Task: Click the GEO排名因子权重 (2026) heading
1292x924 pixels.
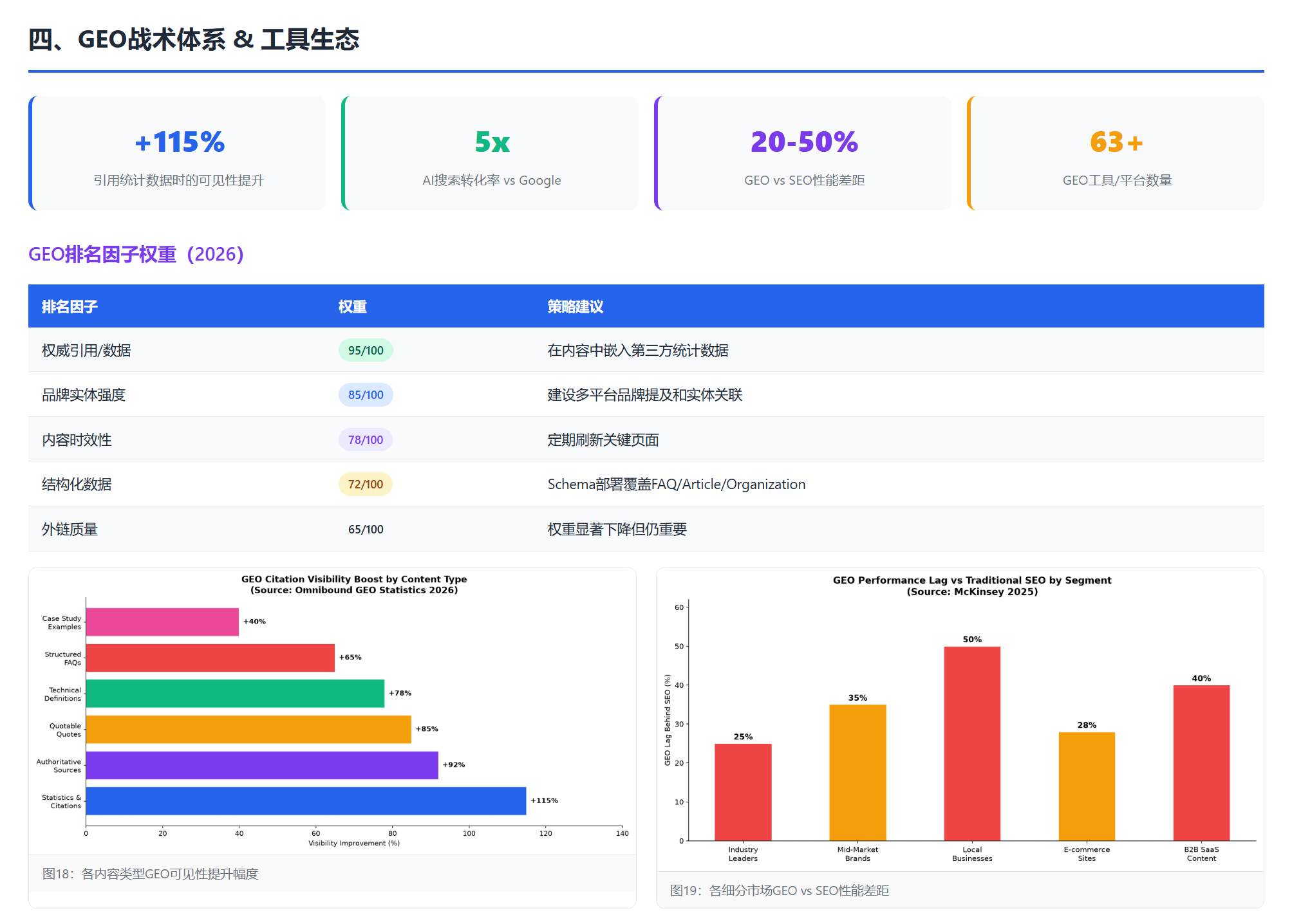Action: tap(136, 254)
